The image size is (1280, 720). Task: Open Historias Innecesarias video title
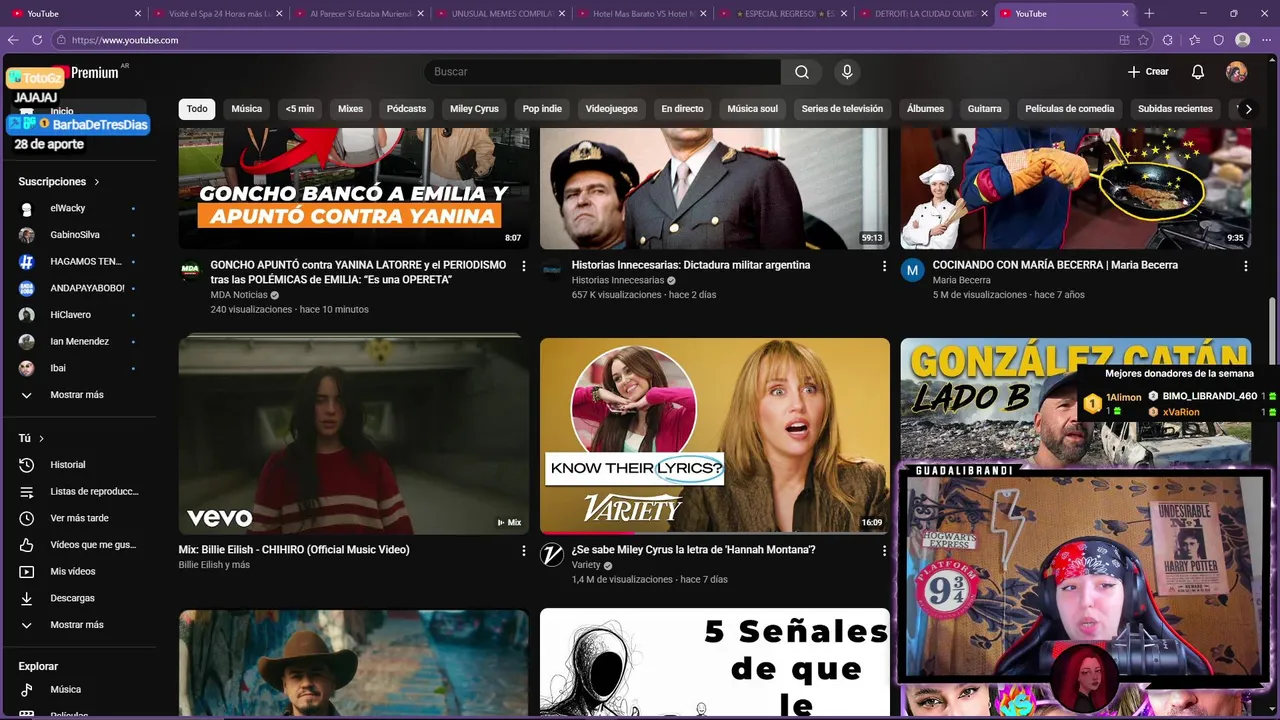[691, 265]
